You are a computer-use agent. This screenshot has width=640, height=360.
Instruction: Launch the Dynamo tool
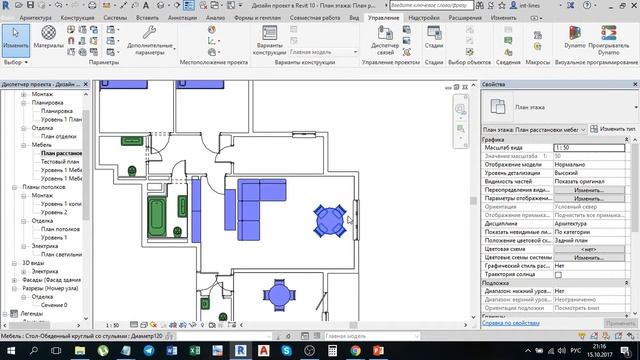(x=575, y=37)
